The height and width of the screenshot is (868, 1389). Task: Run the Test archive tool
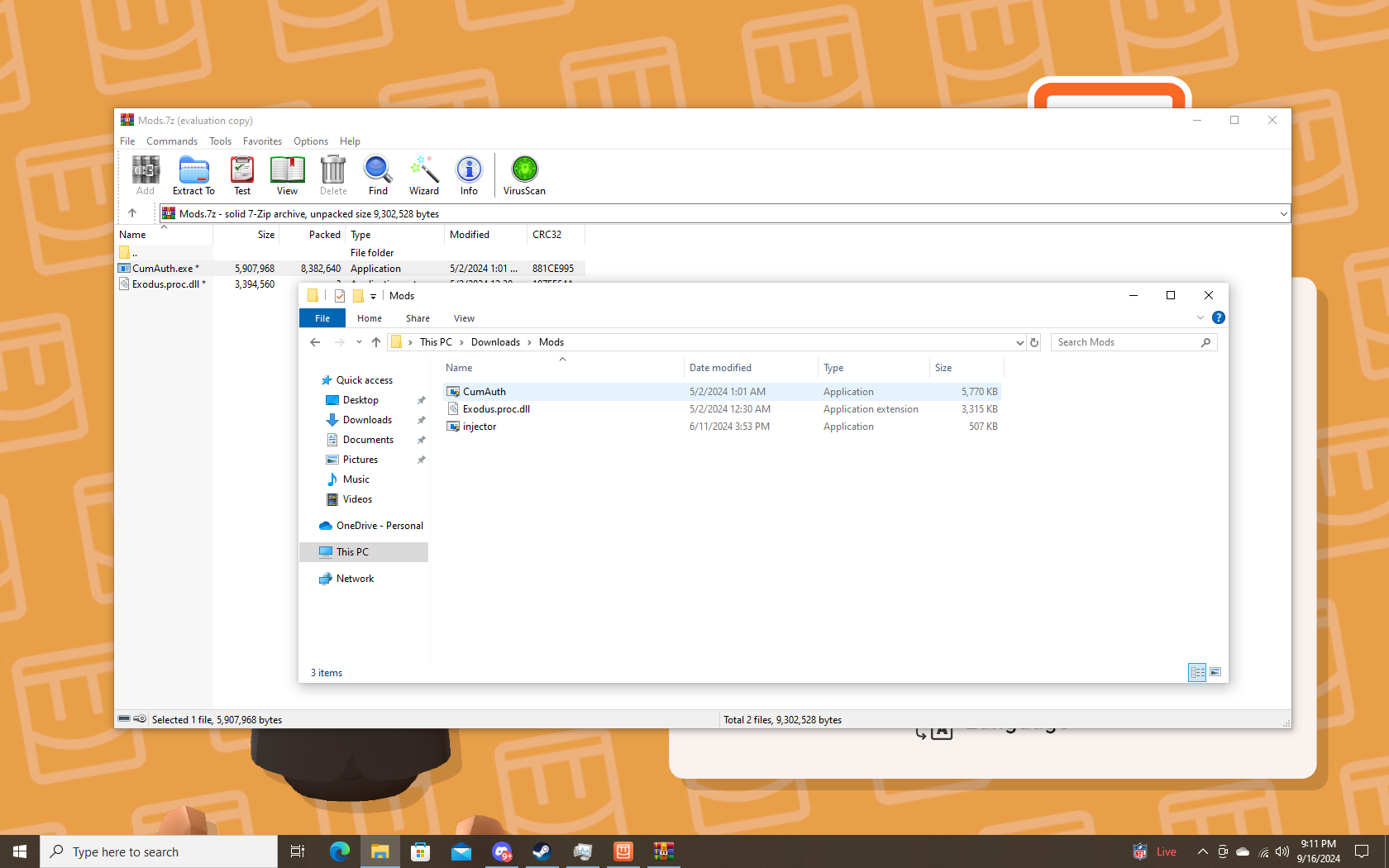pos(242,175)
